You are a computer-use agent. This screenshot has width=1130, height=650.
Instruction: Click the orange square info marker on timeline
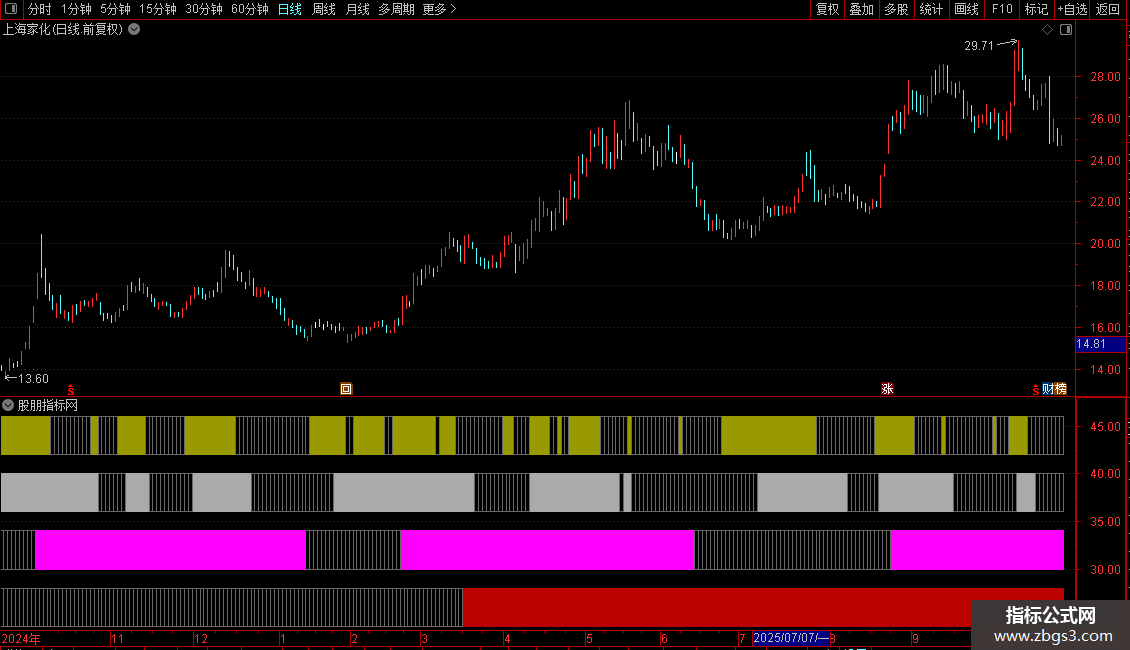[x=346, y=388]
